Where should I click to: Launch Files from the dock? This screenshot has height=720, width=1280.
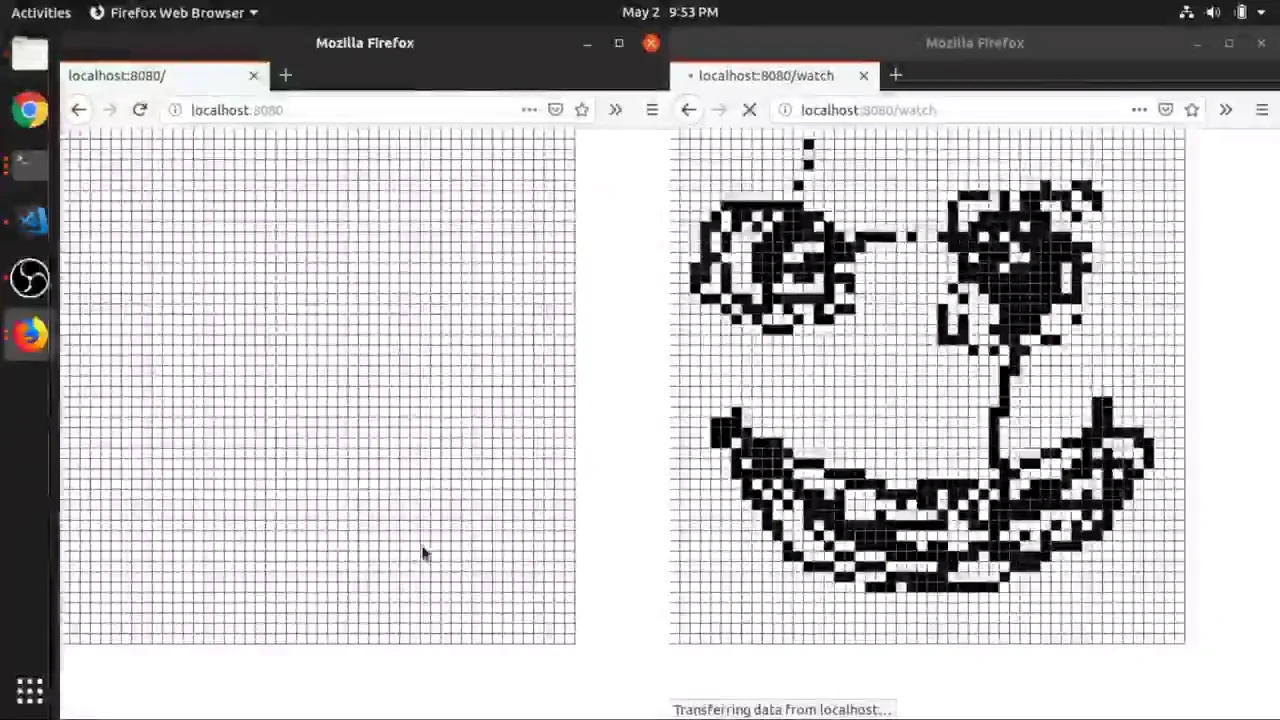(x=30, y=54)
